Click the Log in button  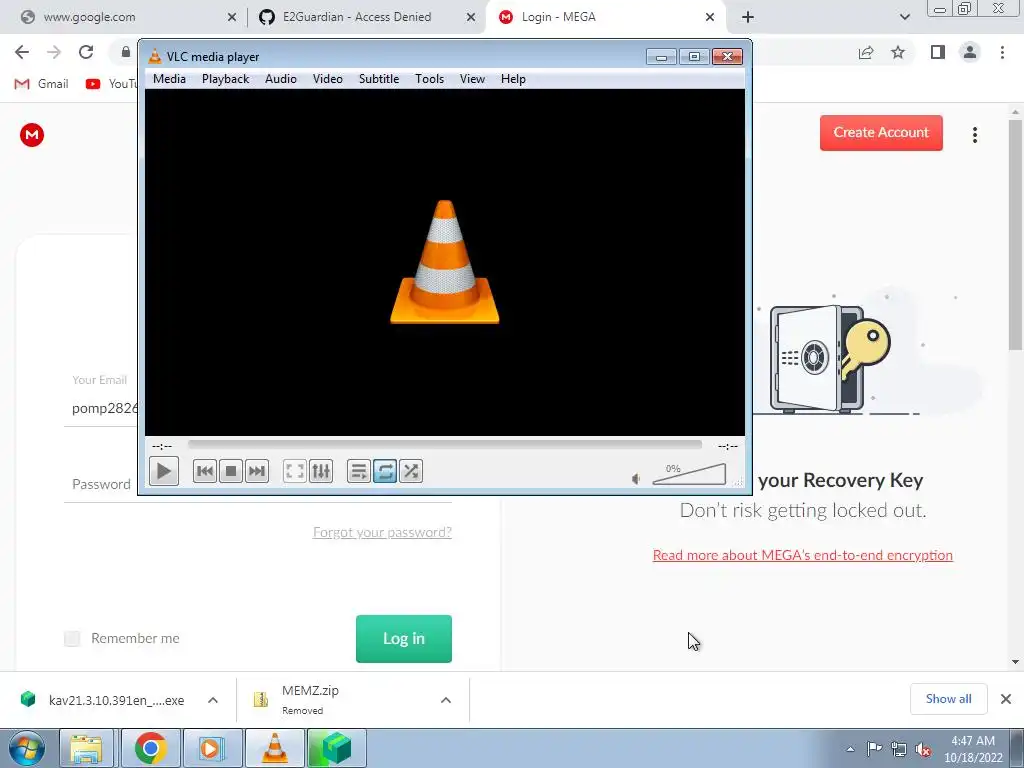(x=404, y=639)
